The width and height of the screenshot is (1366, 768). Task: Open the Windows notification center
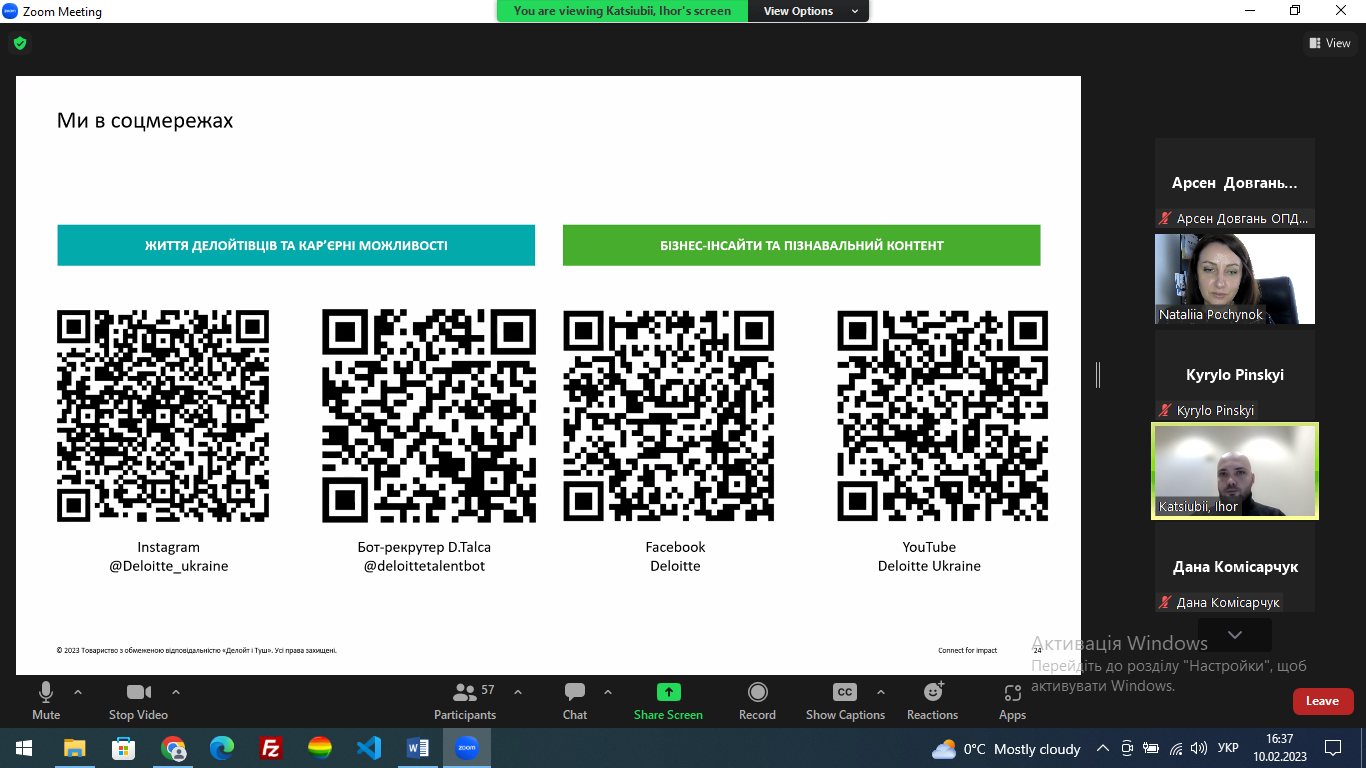1333,748
